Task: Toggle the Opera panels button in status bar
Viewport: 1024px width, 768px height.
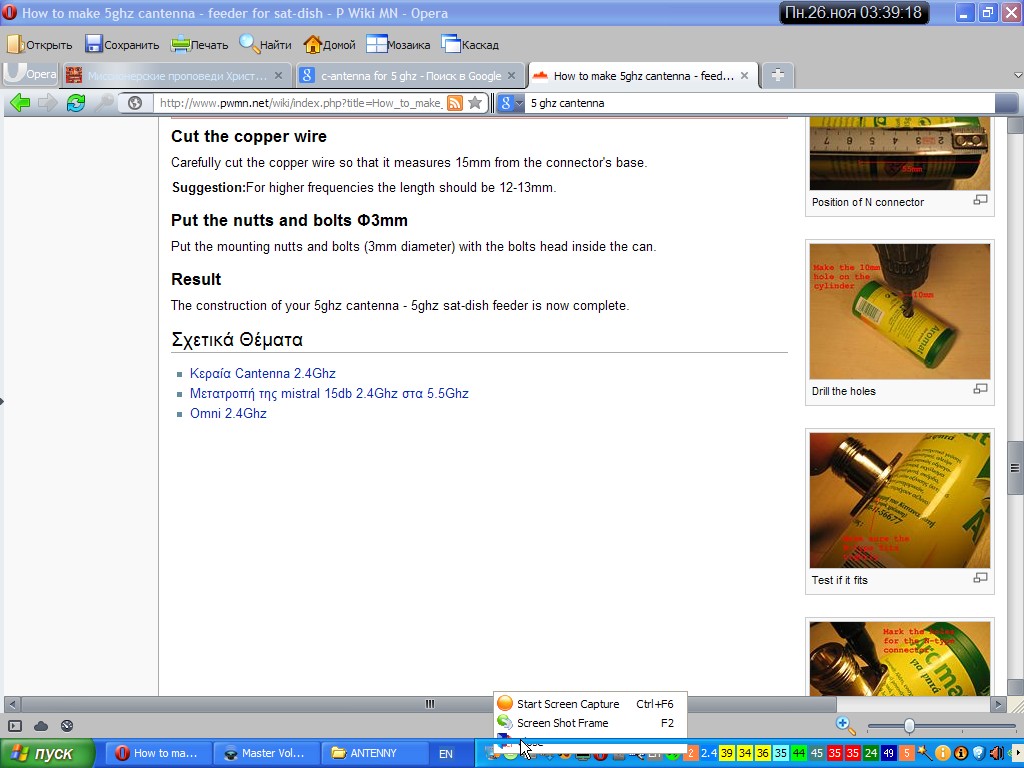Action: (x=15, y=726)
